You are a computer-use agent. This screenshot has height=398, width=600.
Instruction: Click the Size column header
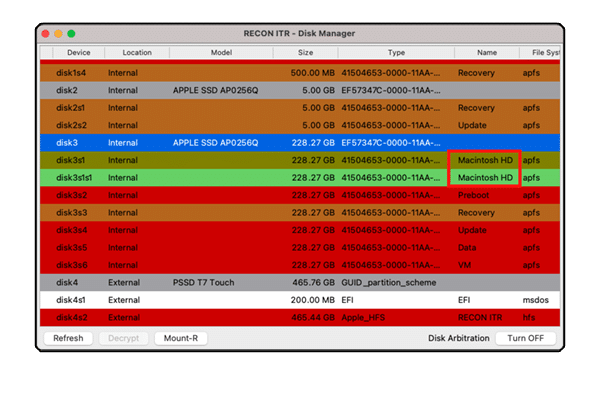point(305,52)
